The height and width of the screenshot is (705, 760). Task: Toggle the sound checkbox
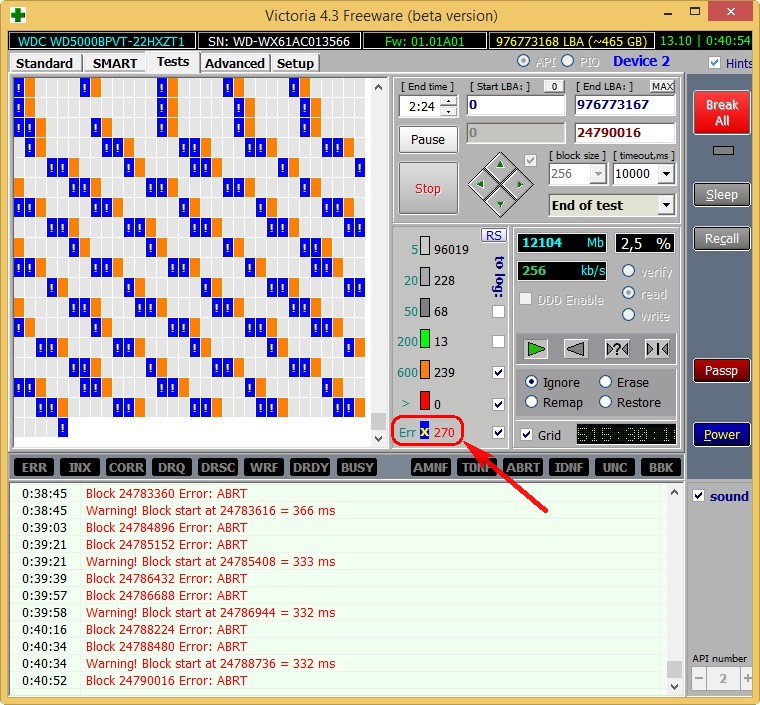point(698,496)
